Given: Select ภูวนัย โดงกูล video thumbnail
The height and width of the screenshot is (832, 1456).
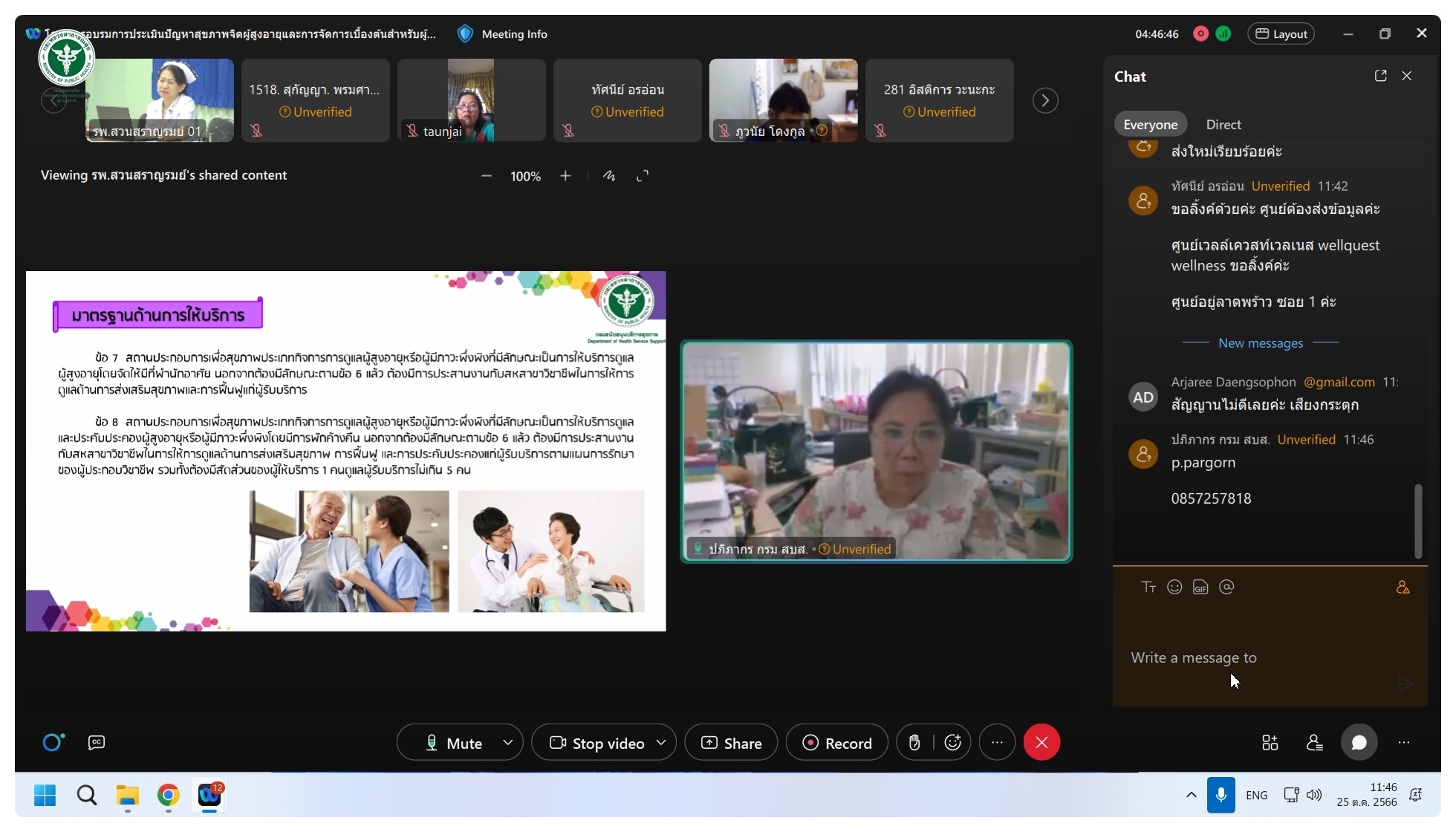Looking at the screenshot, I should point(784,100).
